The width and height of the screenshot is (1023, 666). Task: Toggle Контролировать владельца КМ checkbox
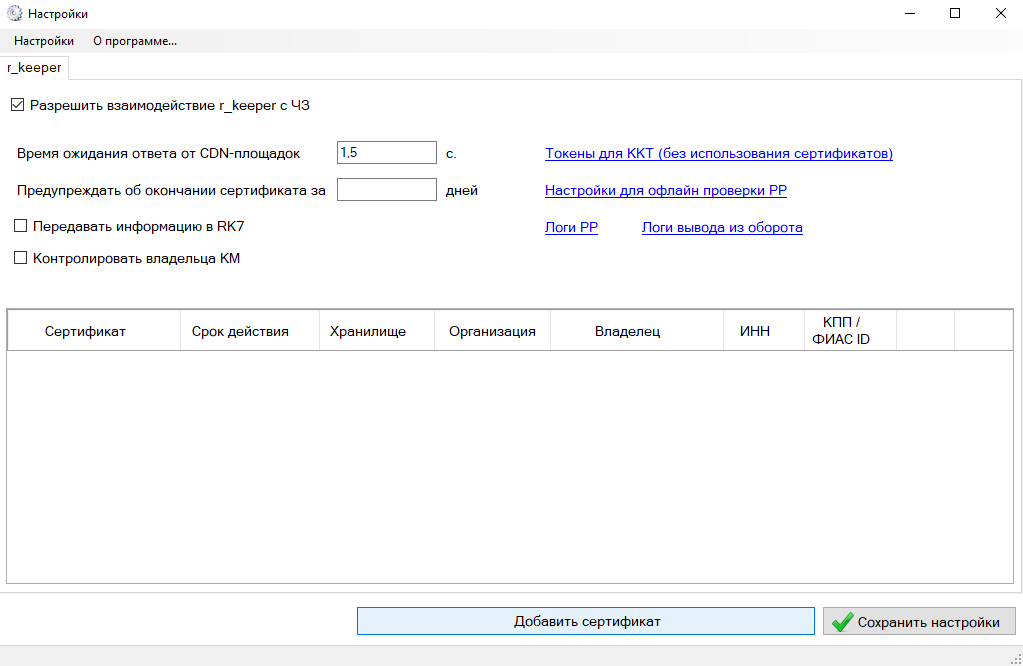(20, 259)
